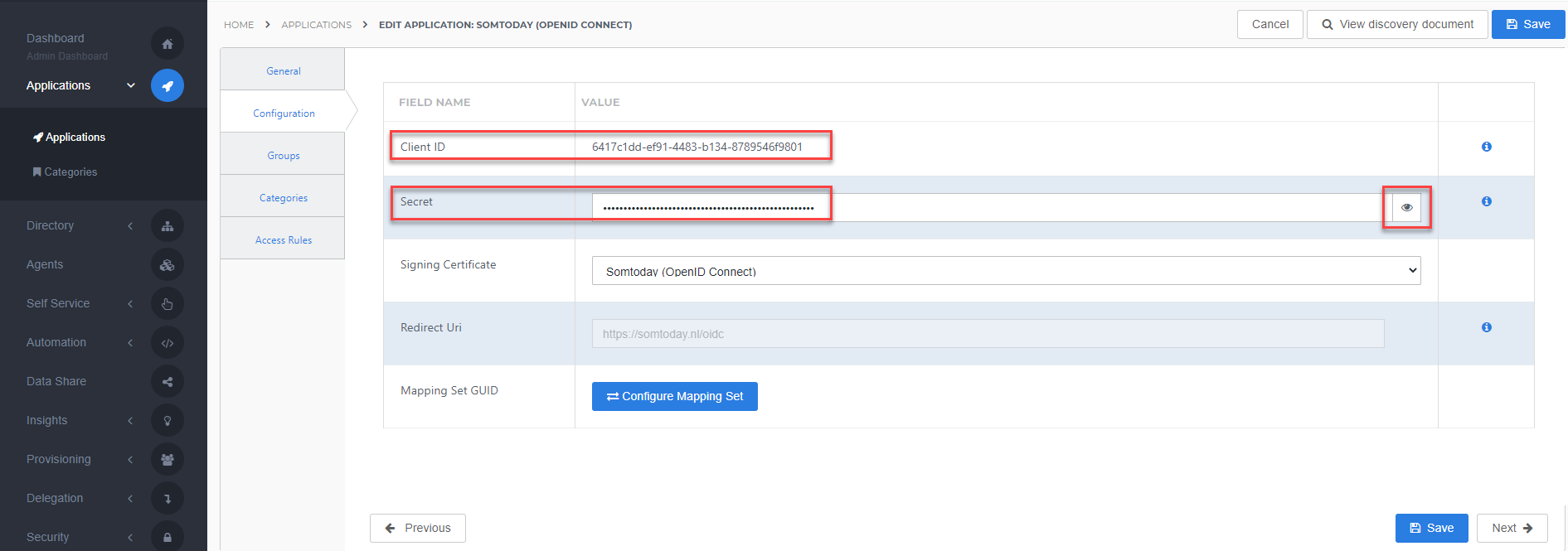The width and height of the screenshot is (1568, 551).
Task: Click the Dashboard sidebar label
Action: coord(56,38)
